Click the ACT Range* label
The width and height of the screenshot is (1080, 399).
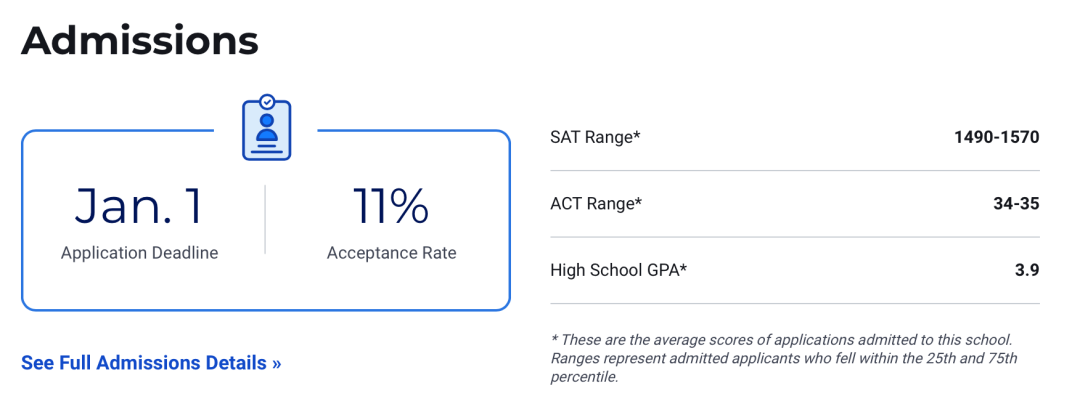click(x=596, y=203)
